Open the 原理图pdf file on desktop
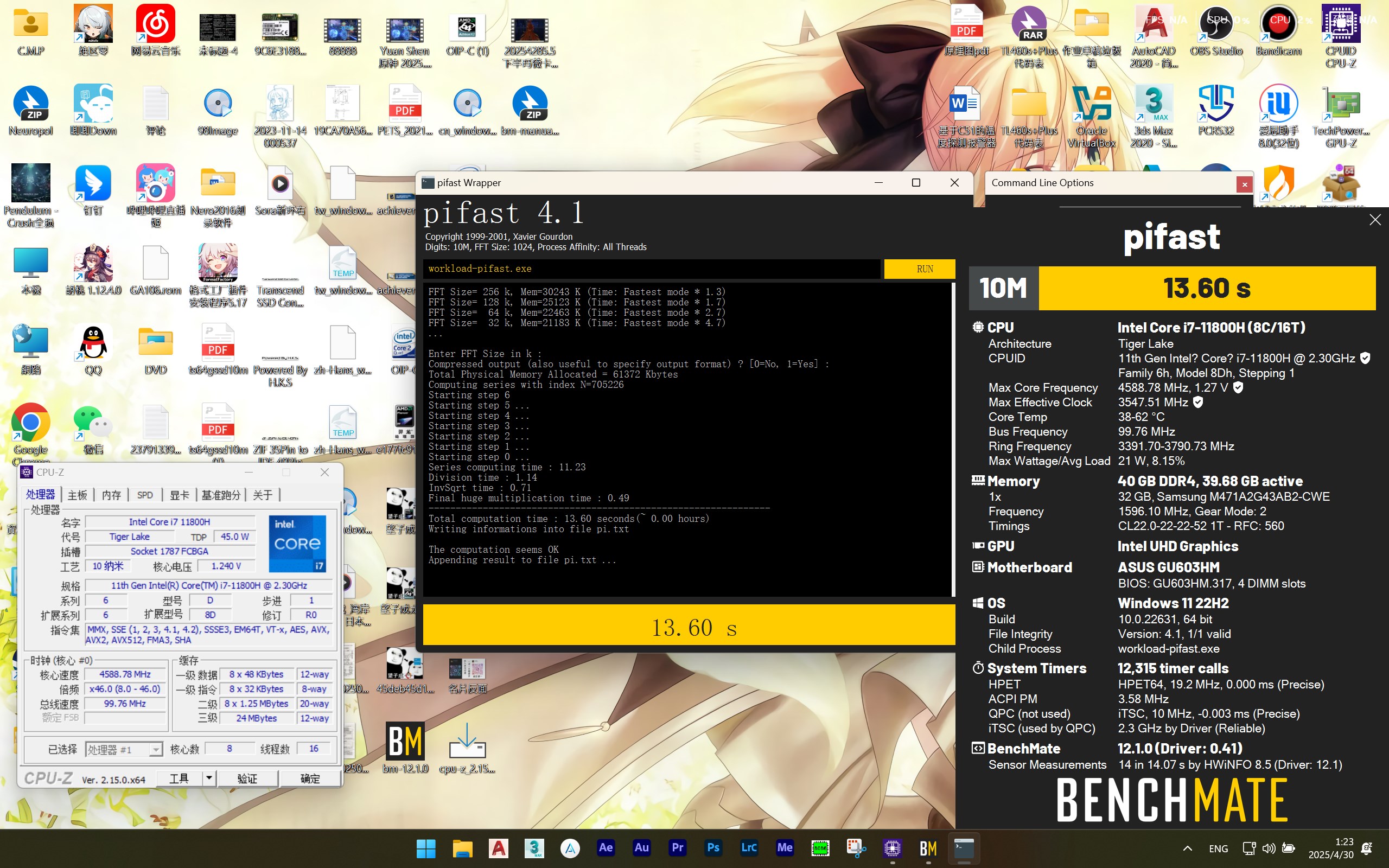This screenshot has height=868, width=1389. click(966, 31)
